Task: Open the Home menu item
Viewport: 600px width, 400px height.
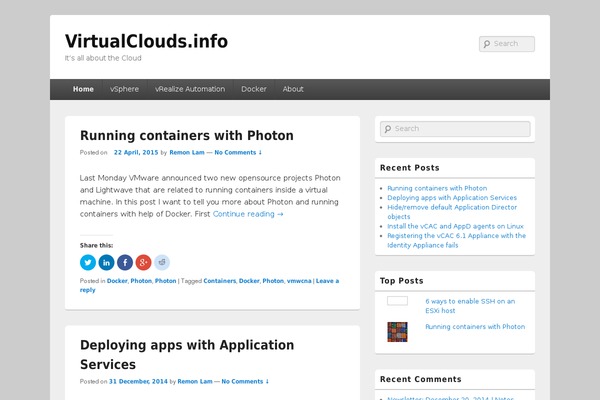Action: pos(83,89)
